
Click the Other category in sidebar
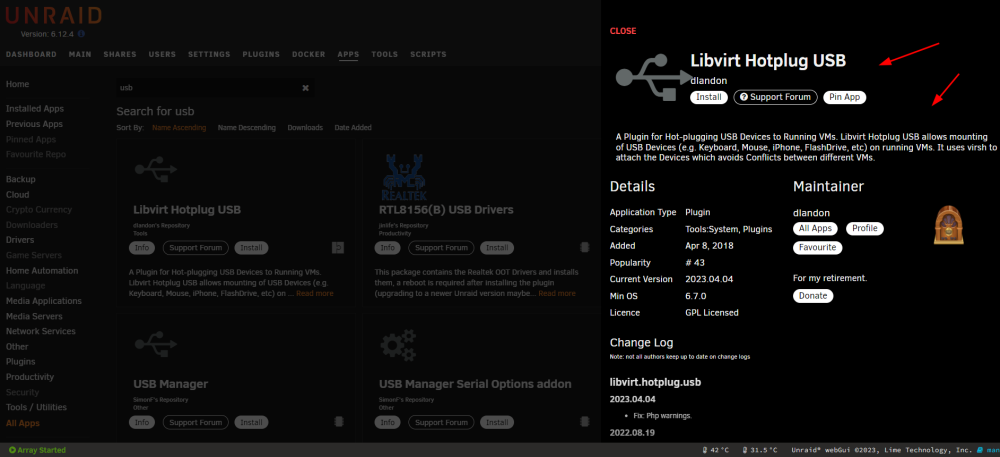coord(17,347)
